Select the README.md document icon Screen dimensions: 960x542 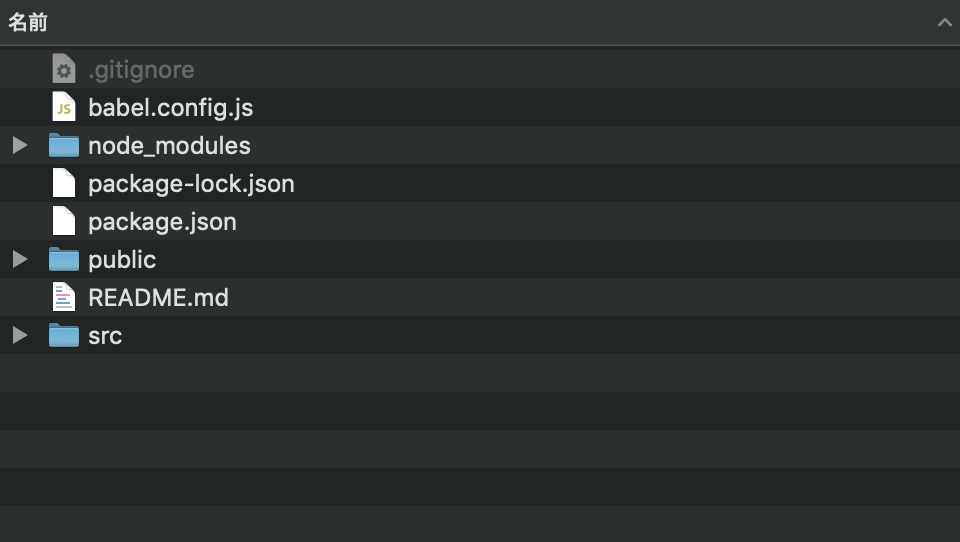tap(64, 296)
